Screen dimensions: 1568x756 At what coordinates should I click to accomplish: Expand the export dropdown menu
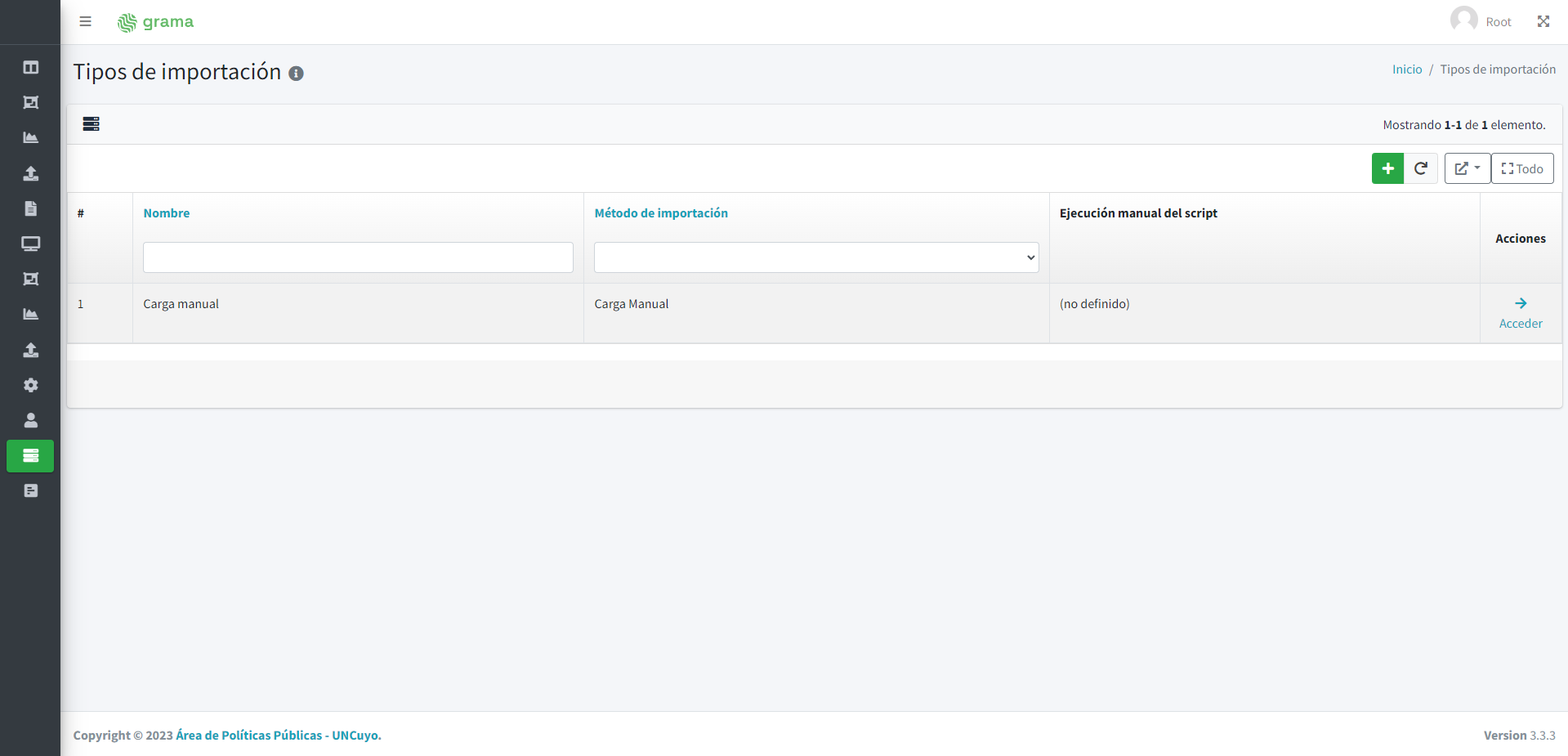pyautogui.click(x=1467, y=168)
